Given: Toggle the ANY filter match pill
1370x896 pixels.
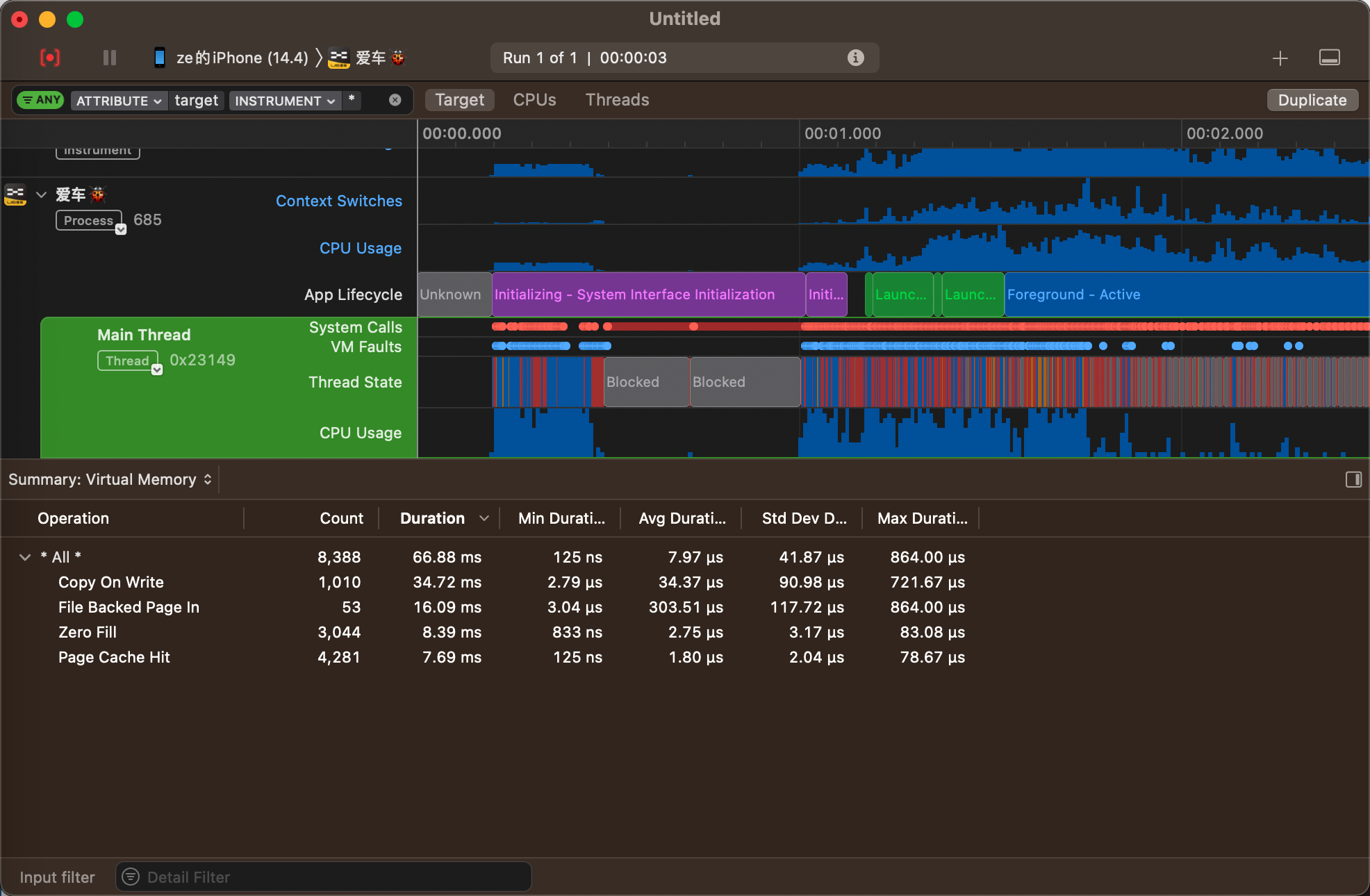Looking at the screenshot, I should tap(40, 100).
